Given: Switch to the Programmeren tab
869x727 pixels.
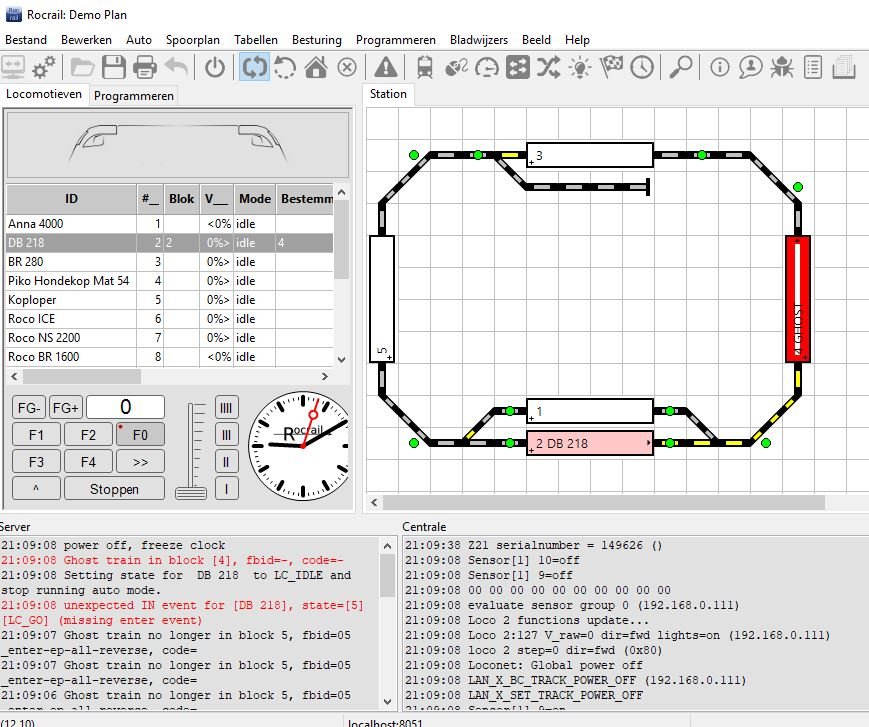Looking at the screenshot, I should [134, 96].
